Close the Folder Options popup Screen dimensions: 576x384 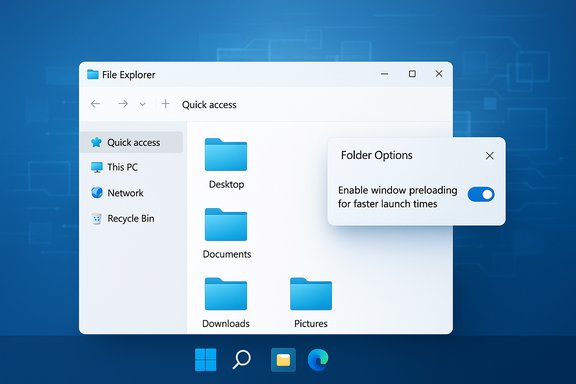(489, 156)
